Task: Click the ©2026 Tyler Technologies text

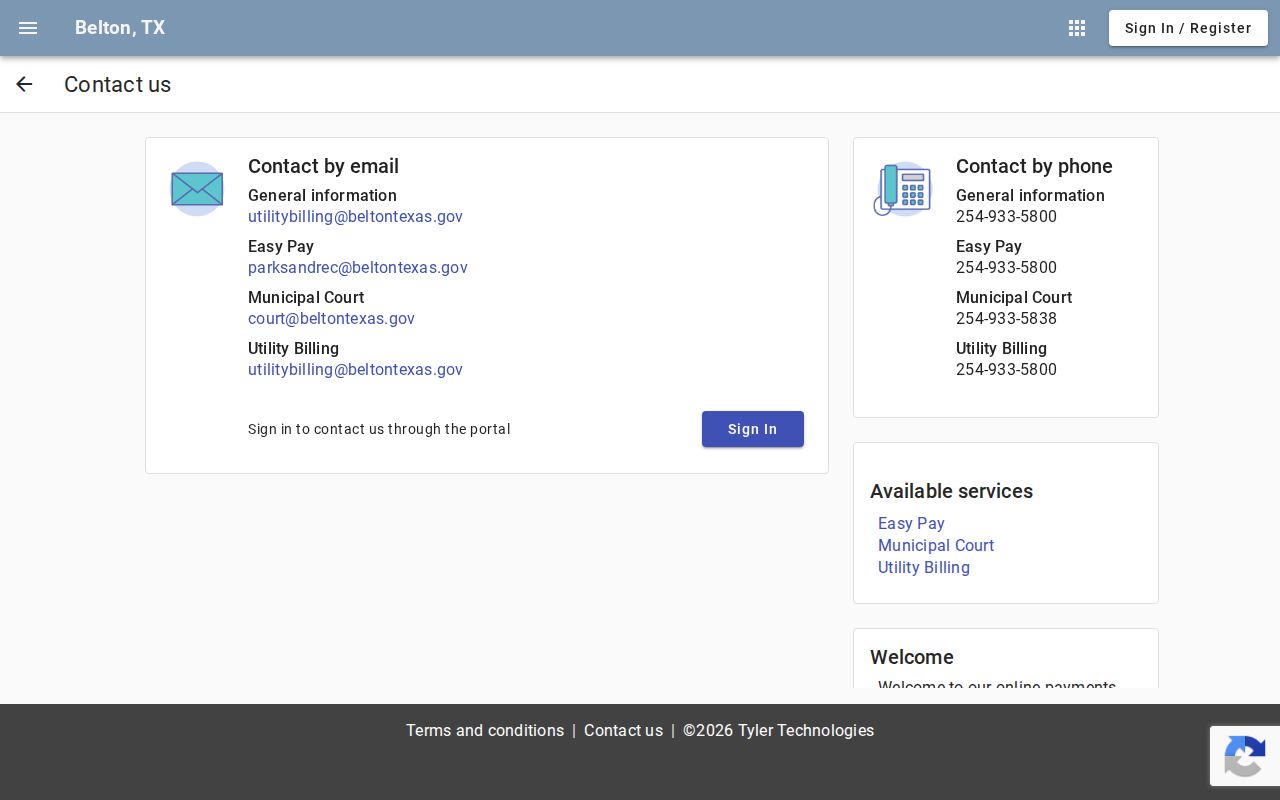Action: 778,731
